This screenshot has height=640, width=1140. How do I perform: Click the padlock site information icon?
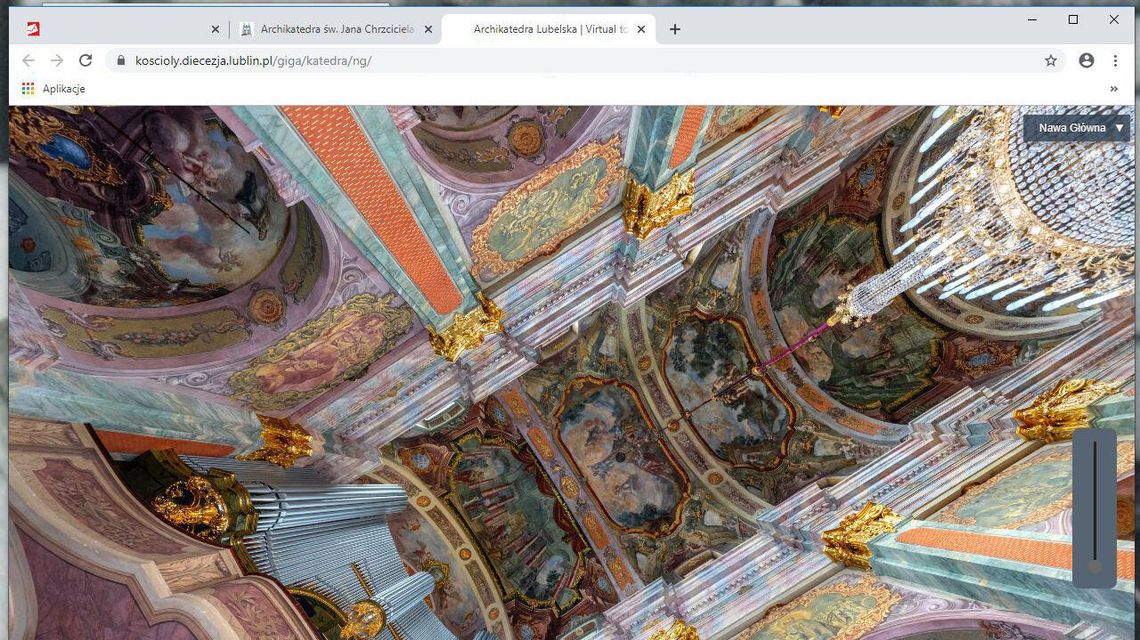pos(120,60)
